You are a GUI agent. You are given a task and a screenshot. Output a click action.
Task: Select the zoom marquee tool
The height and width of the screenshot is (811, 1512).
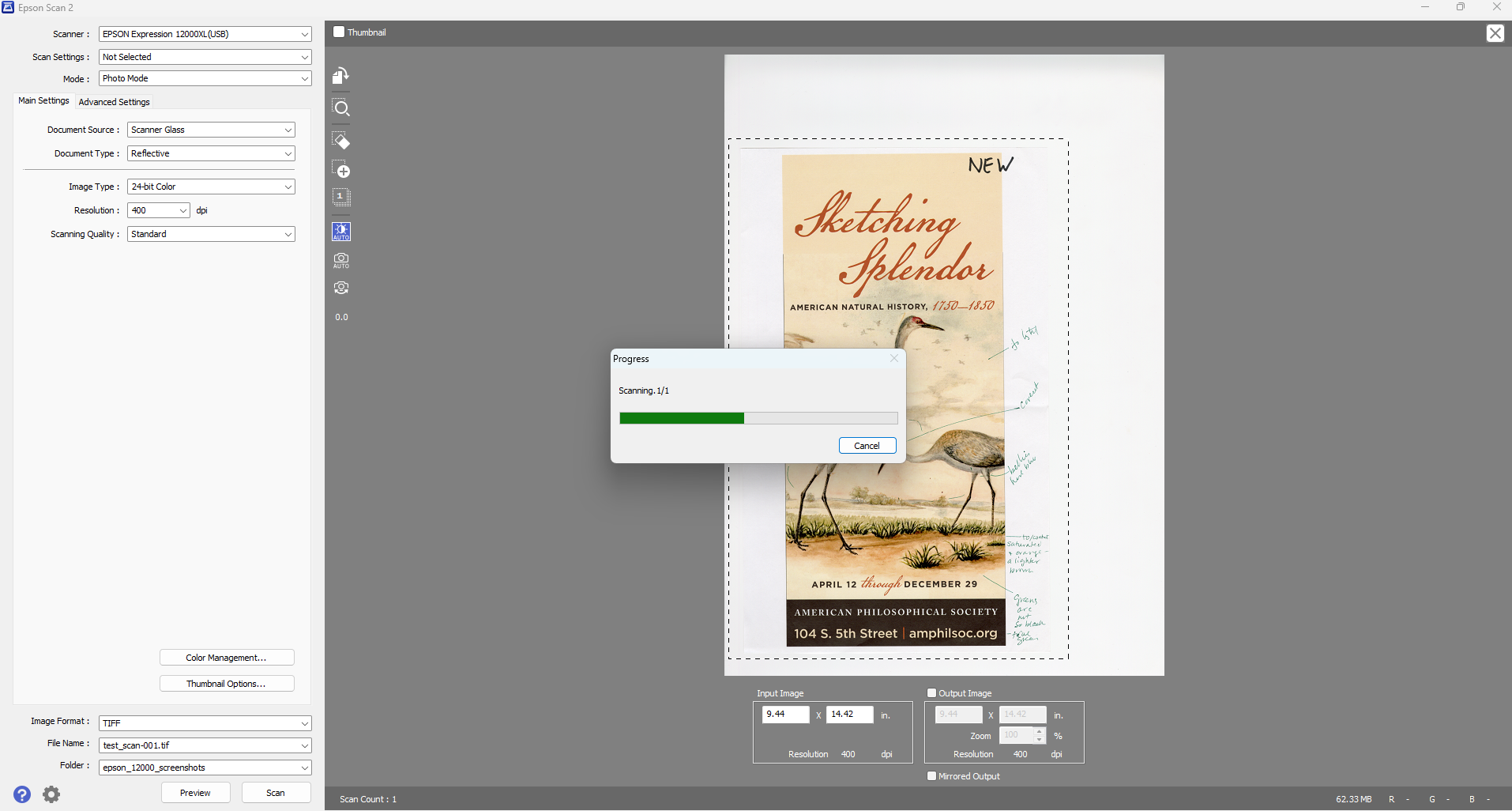341,108
